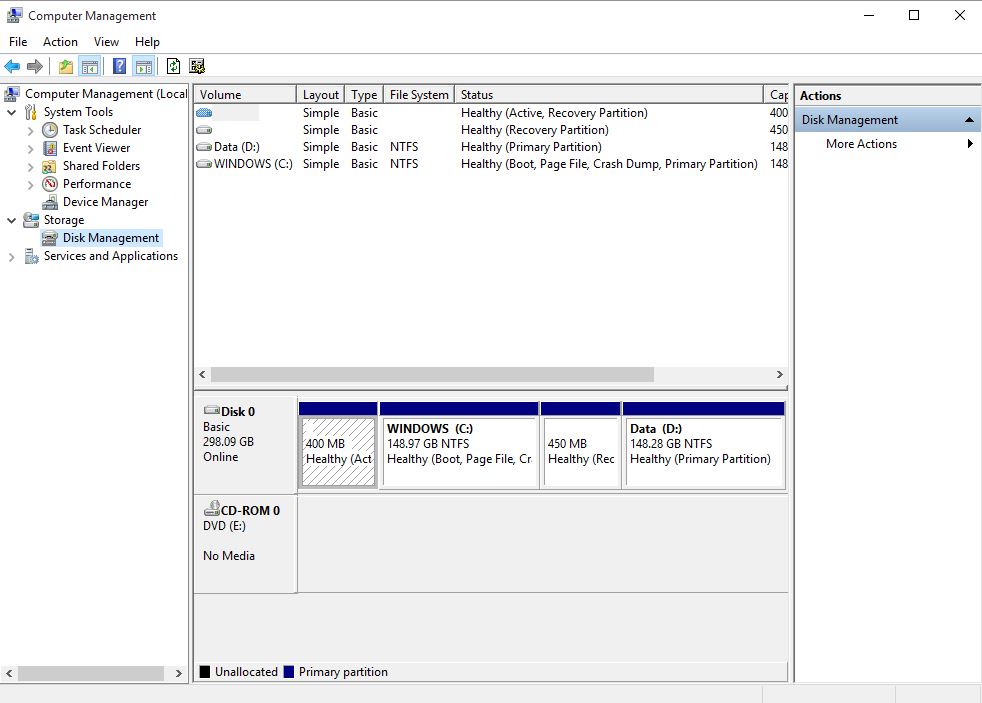Click the blue Primary partition legend swatch

(x=289, y=672)
